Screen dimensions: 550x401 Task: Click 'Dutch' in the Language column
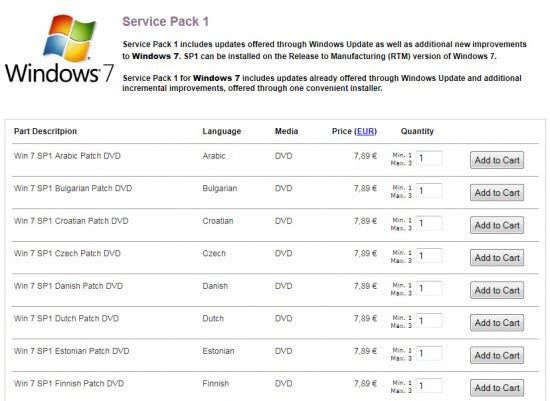(213, 319)
